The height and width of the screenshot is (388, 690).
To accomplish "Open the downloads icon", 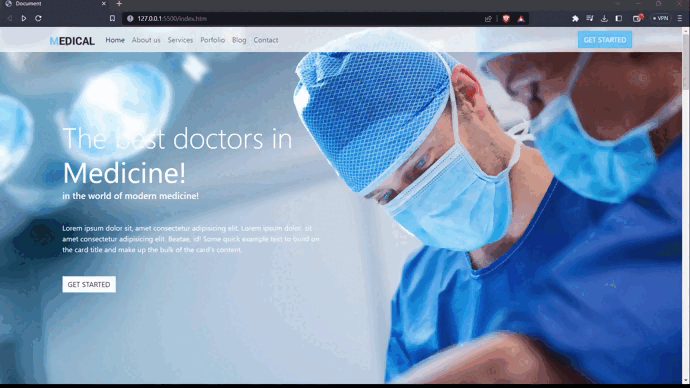I will pos(604,18).
